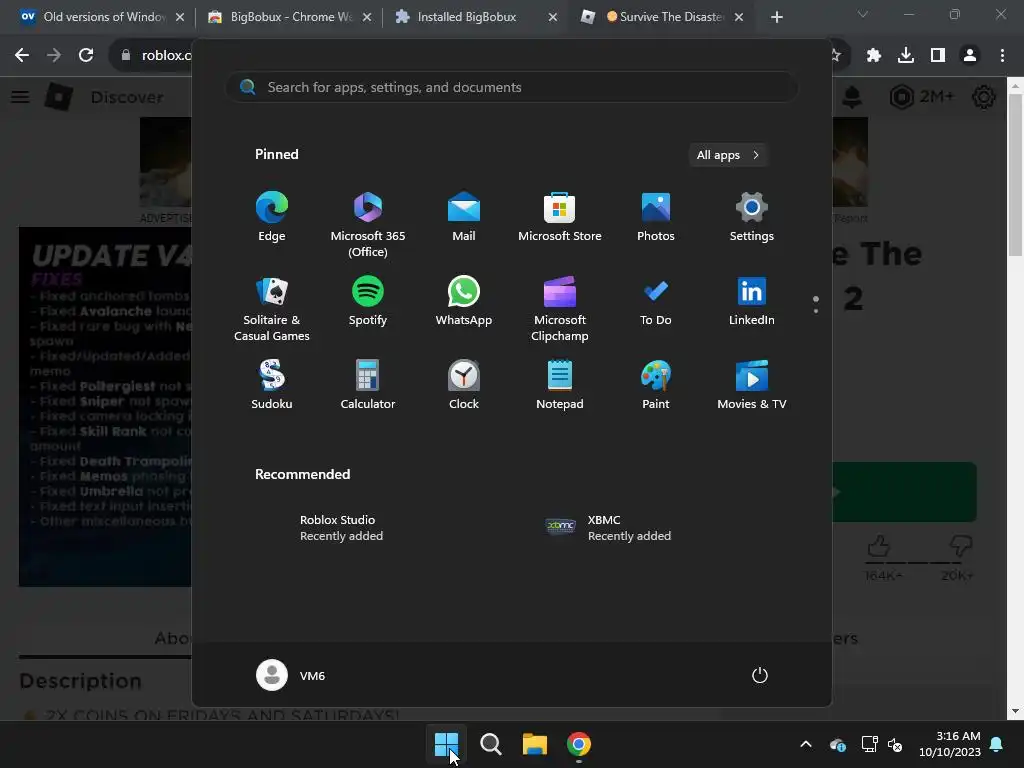Screen dimensions: 1024x768
Task: Click the Windows Start button on taskbar
Action: [447, 744]
